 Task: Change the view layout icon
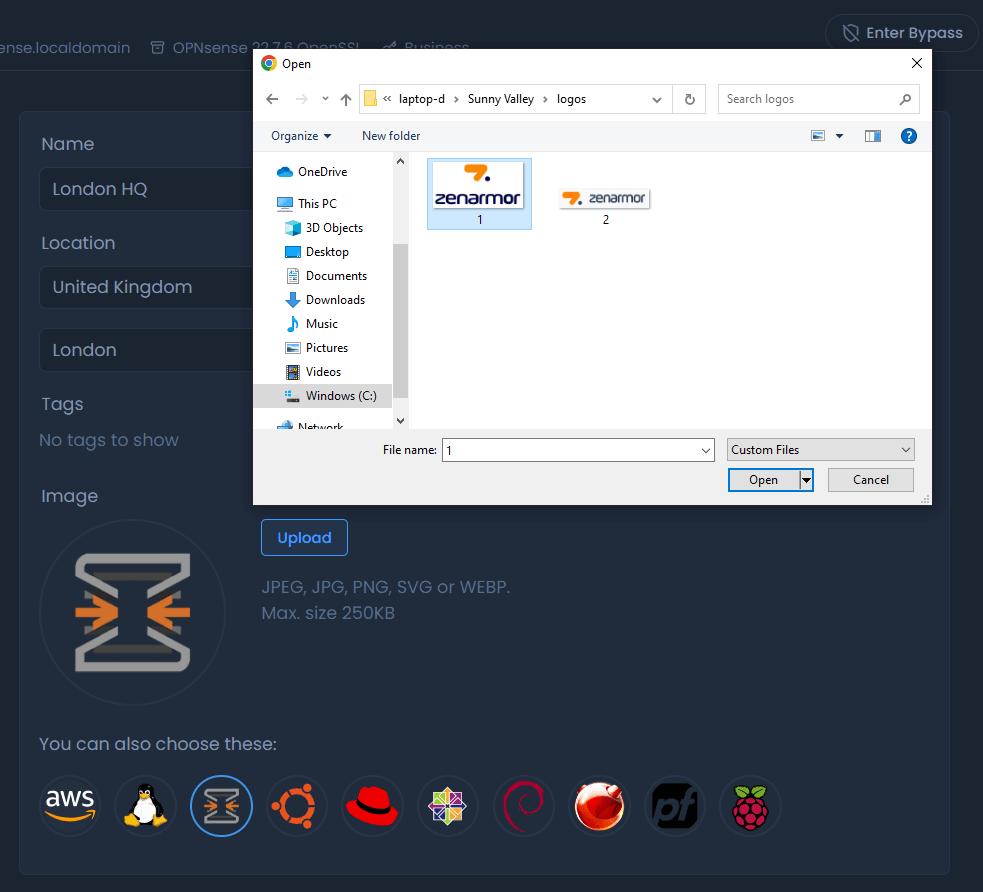pyautogui.click(x=818, y=136)
